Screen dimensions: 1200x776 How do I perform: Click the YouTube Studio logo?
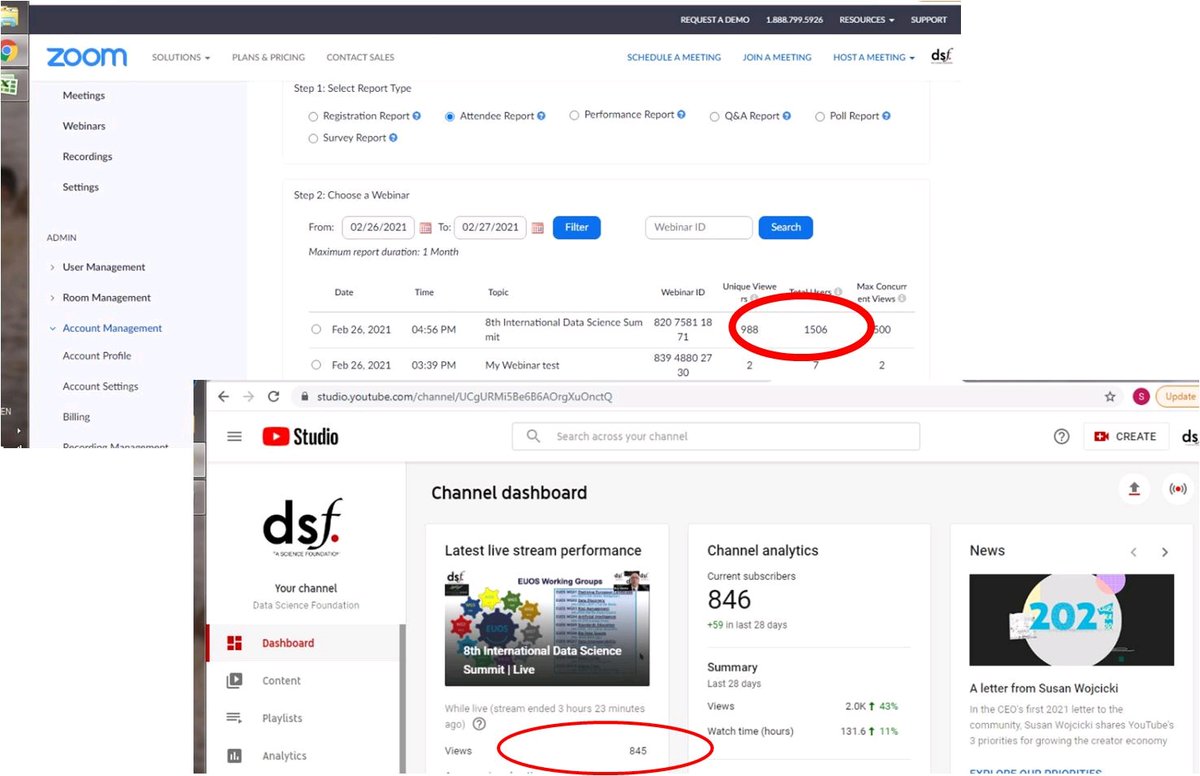[x=300, y=436]
